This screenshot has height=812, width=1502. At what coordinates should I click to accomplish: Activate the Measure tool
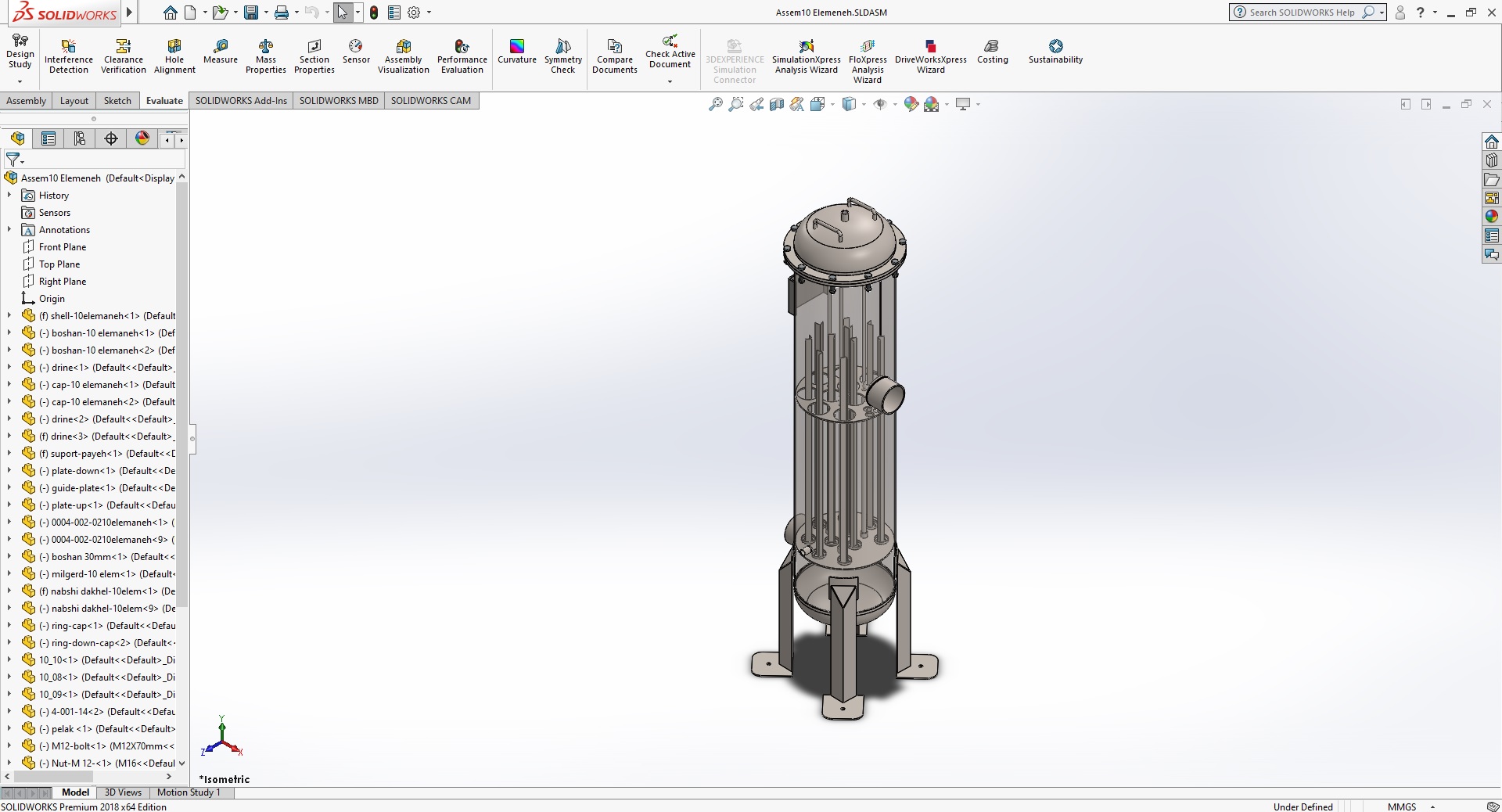tap(221, 52)
